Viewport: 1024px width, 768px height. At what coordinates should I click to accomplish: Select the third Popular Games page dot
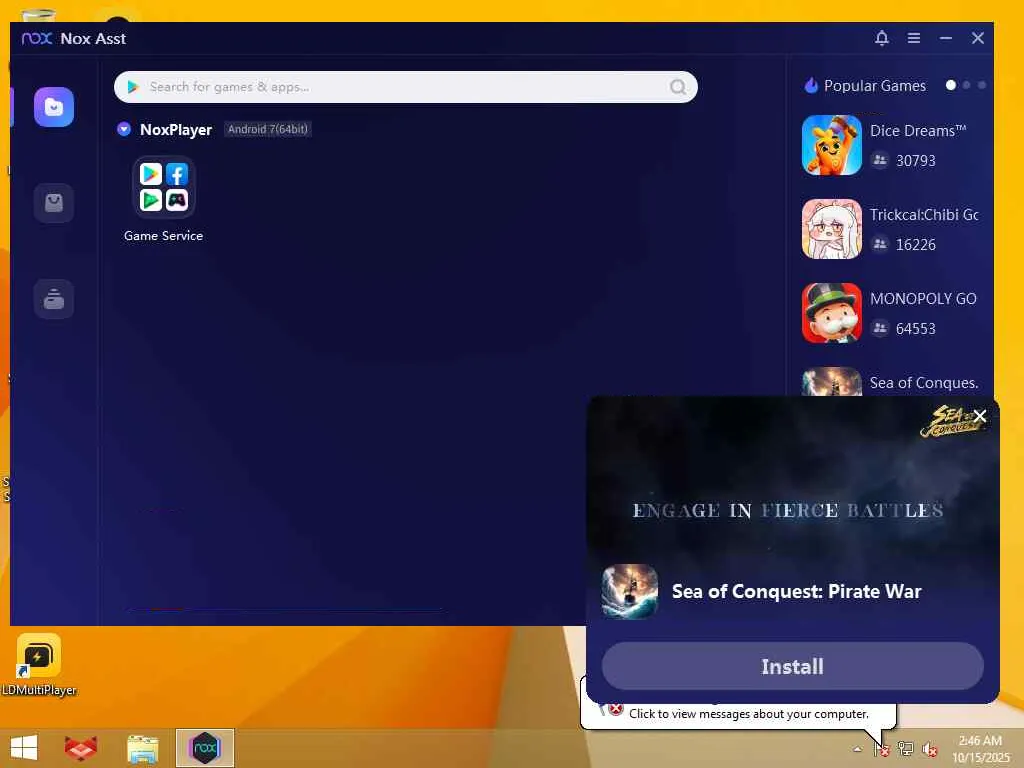[x=982, y=85]
